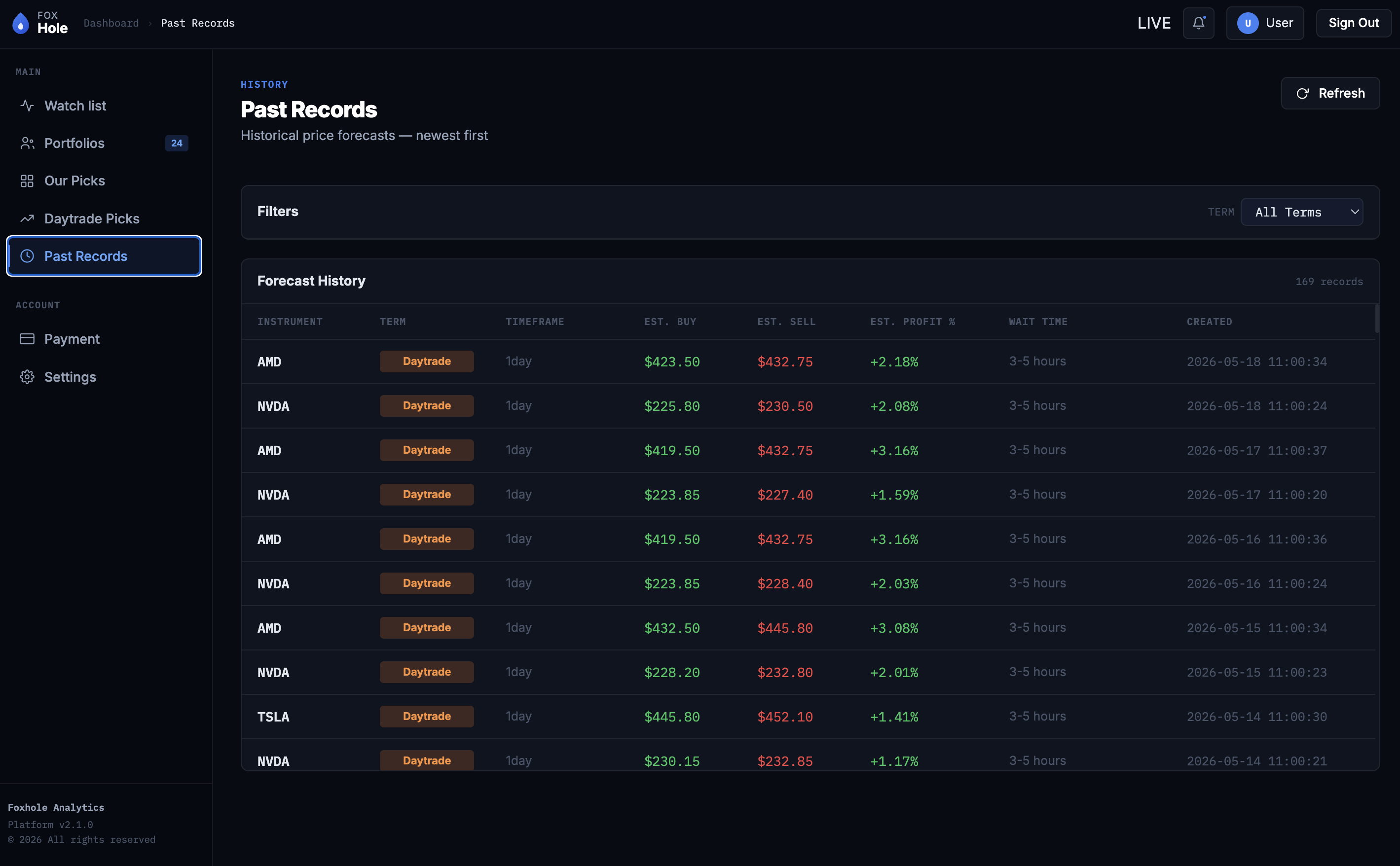Click timestamp 2026-05-18 11:00:24
The width and height of the screenshot is (1400, 866).
coord(1257,406)
